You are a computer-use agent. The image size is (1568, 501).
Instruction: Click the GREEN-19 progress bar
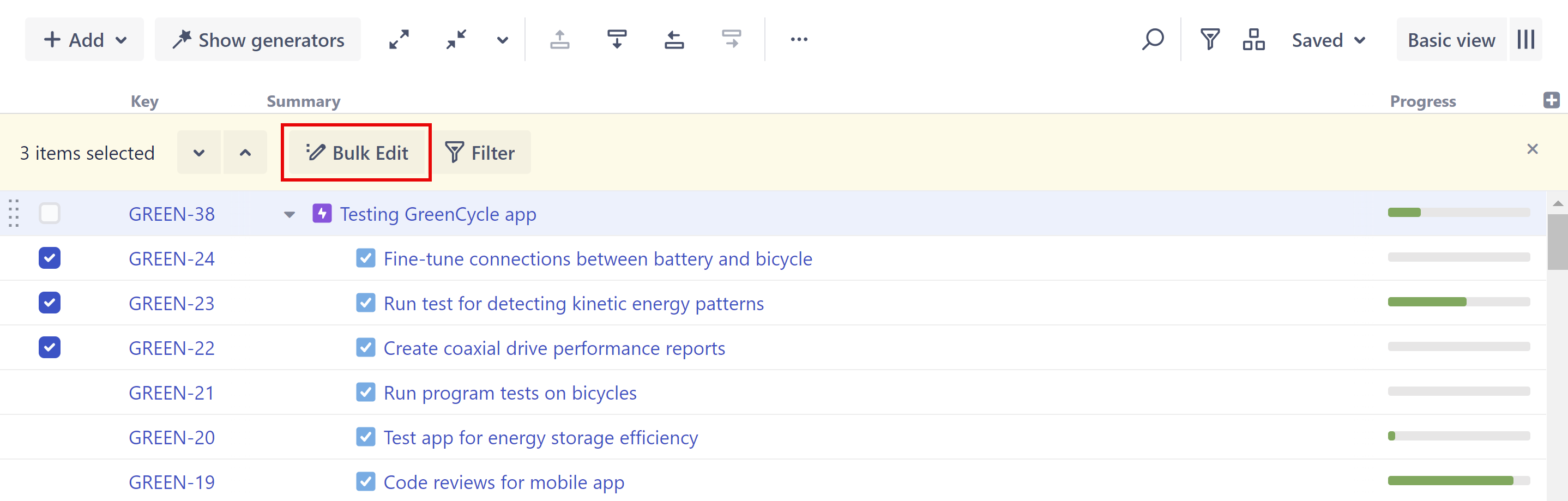1458,480
